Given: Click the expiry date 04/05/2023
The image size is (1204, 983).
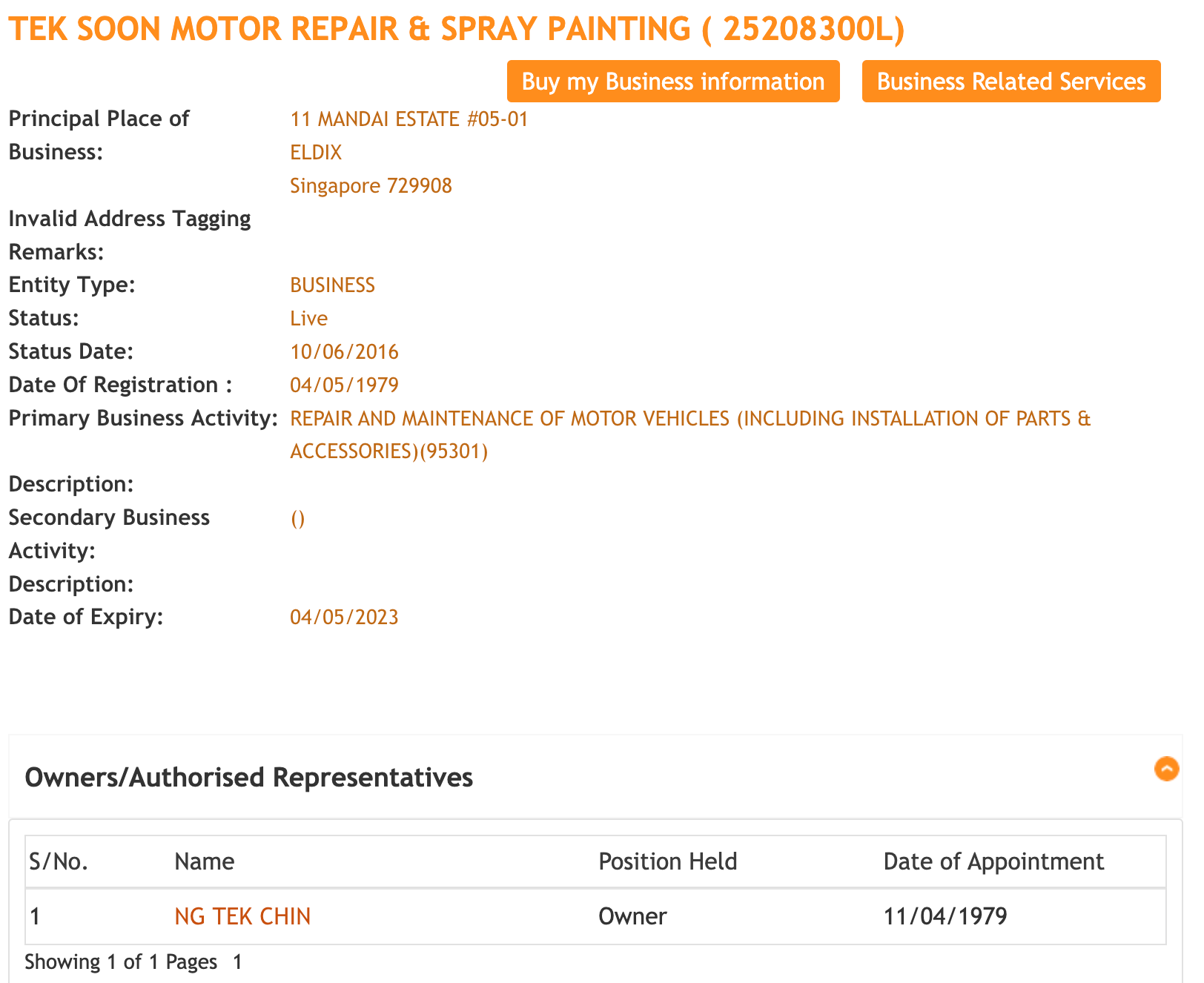Looking at the screenshot, I should pyautogui.click(x=344, y=618).
